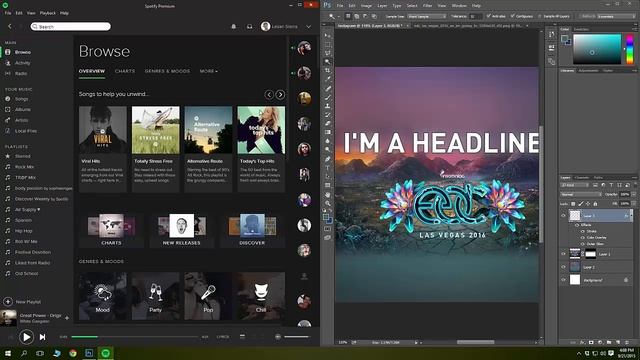This screenshot has height=360, width=640.
Task: Open Spotify notifications bell icon
Action: 233,27
